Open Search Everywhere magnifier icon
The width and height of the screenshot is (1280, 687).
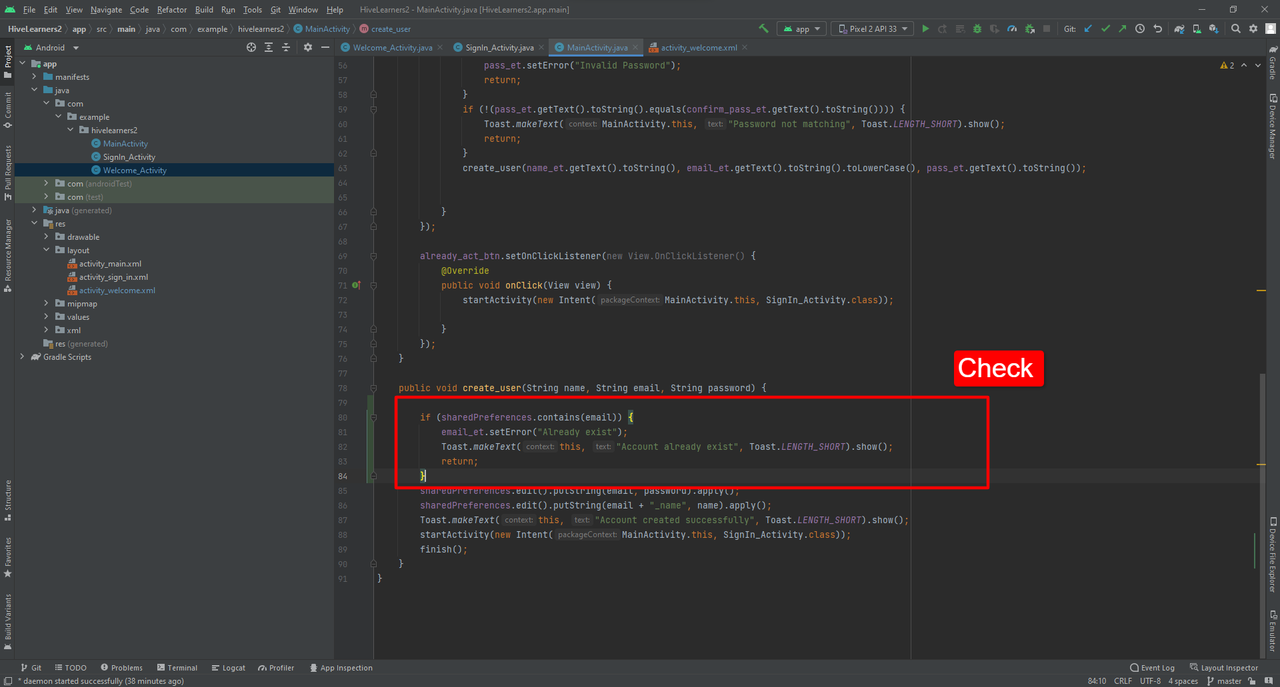(1236, 29)
